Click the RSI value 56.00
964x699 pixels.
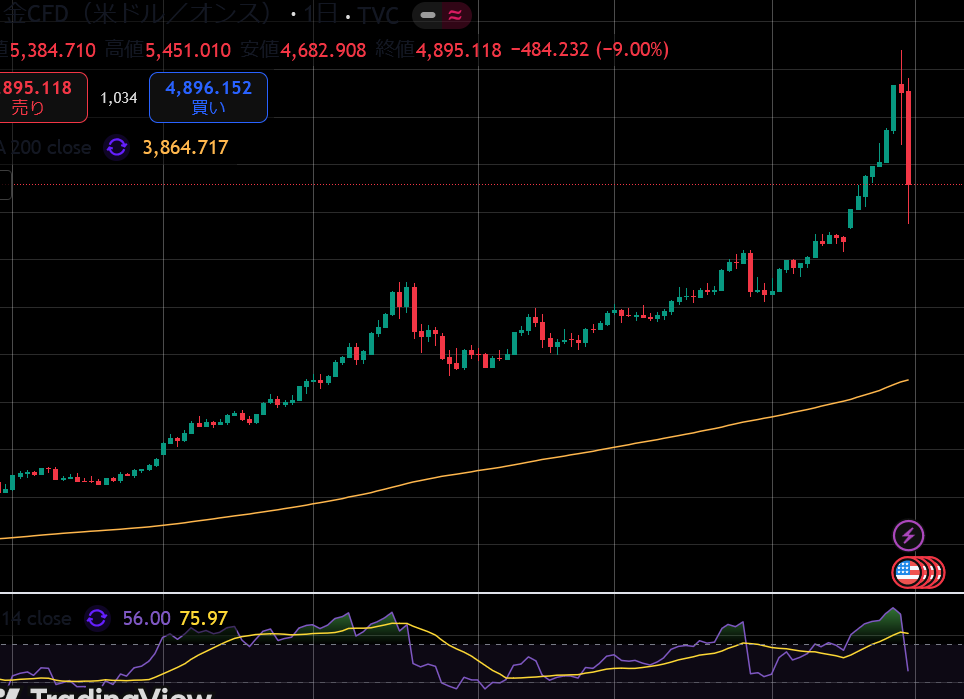pos(146,618)
